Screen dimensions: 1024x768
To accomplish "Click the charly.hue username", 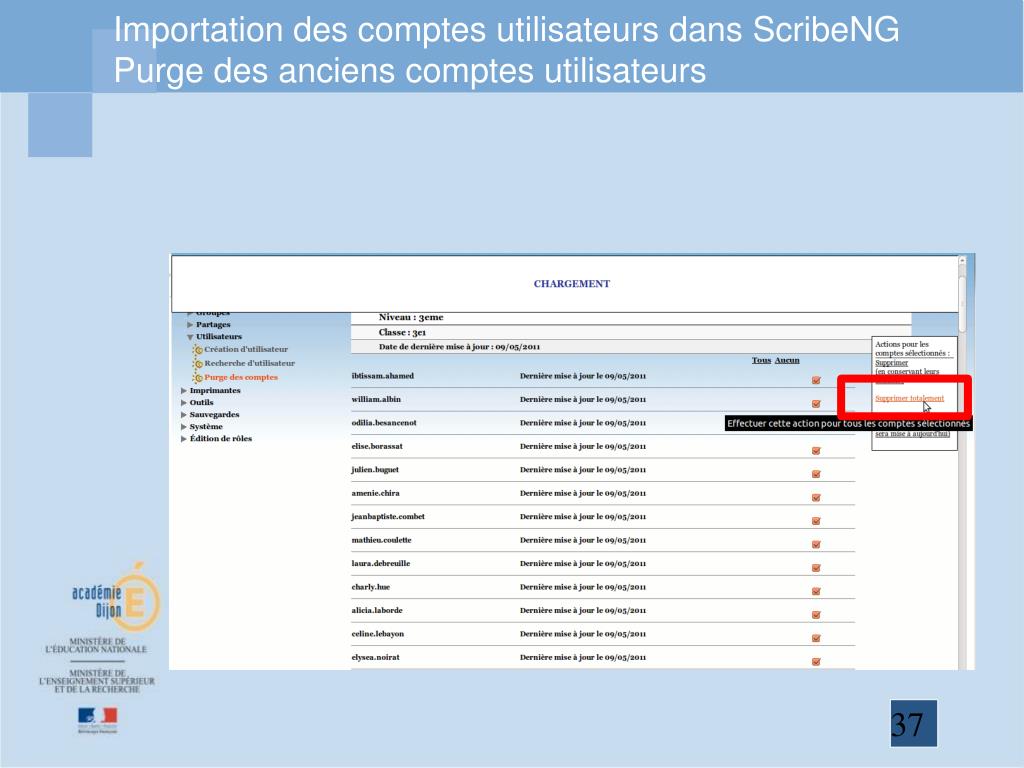I will [370, 587].
